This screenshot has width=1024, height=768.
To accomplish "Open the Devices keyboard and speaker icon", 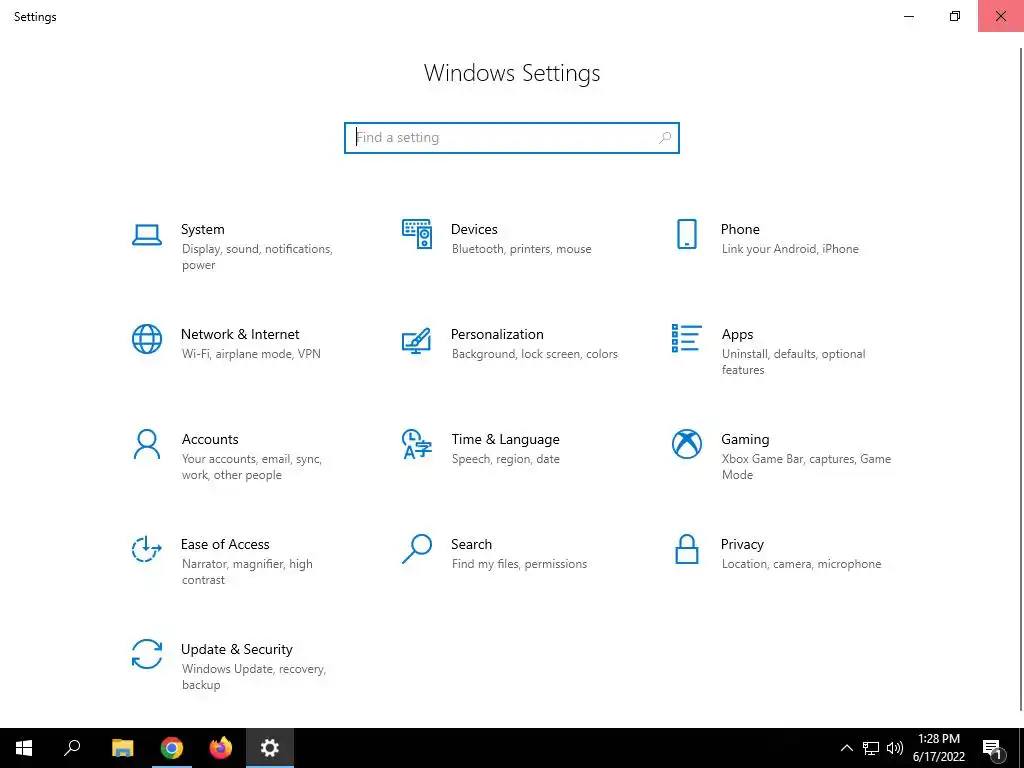I will click(417, 234).
